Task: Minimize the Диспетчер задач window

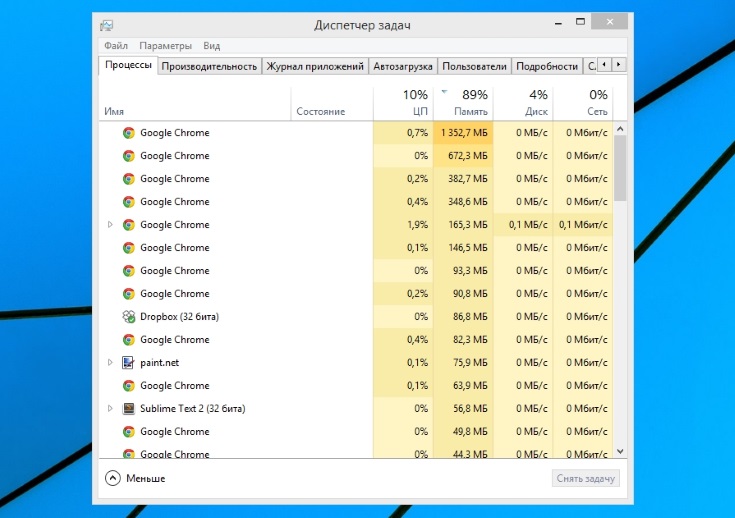Action: pos(558,23)
